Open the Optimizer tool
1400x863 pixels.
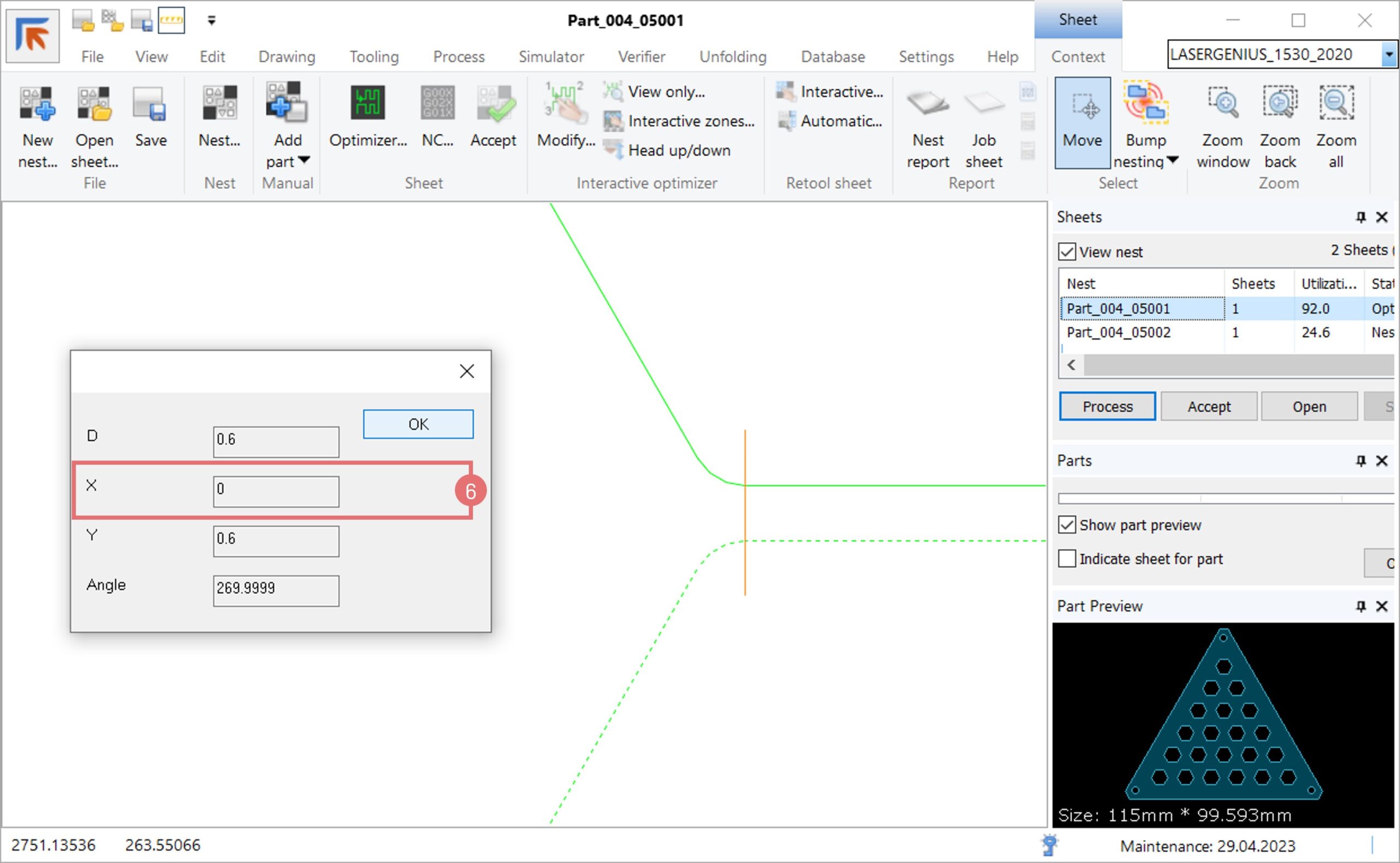coord(367,104)
